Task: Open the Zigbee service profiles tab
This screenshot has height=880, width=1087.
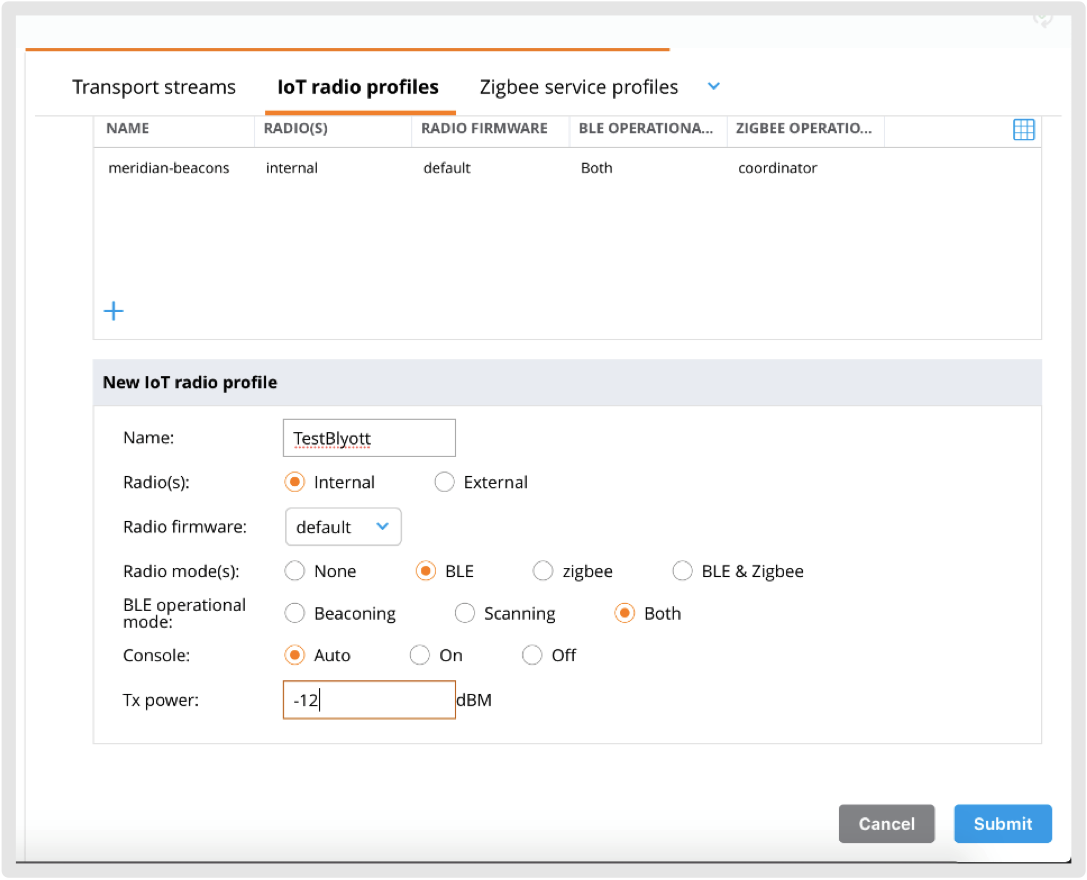Action: click(578, 88)
